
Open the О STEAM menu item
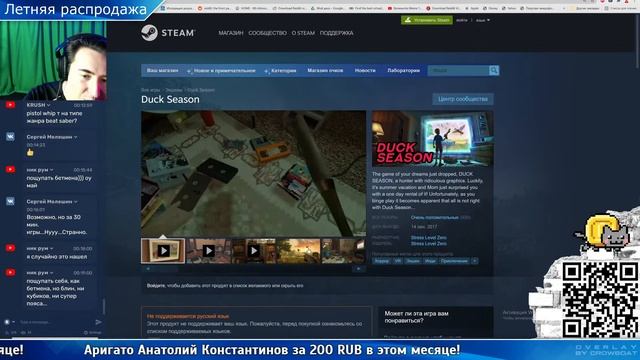303,33
